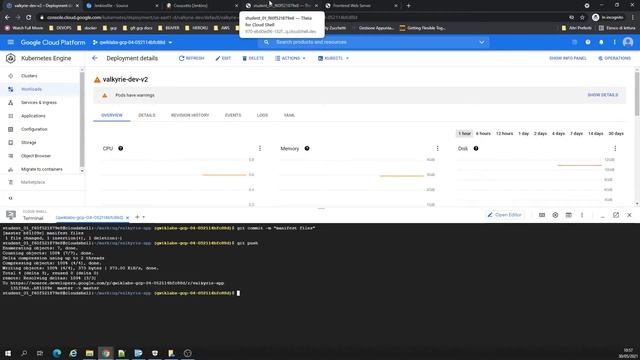Open the user account avatar

point(628,42)
